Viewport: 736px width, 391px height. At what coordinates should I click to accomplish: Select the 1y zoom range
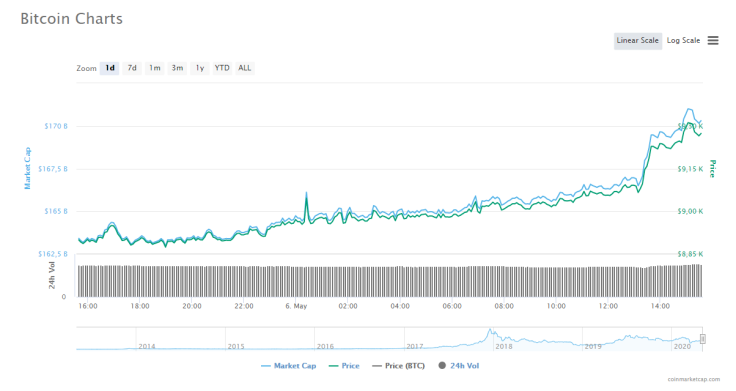pyautogui.click(x=200, y=68)
